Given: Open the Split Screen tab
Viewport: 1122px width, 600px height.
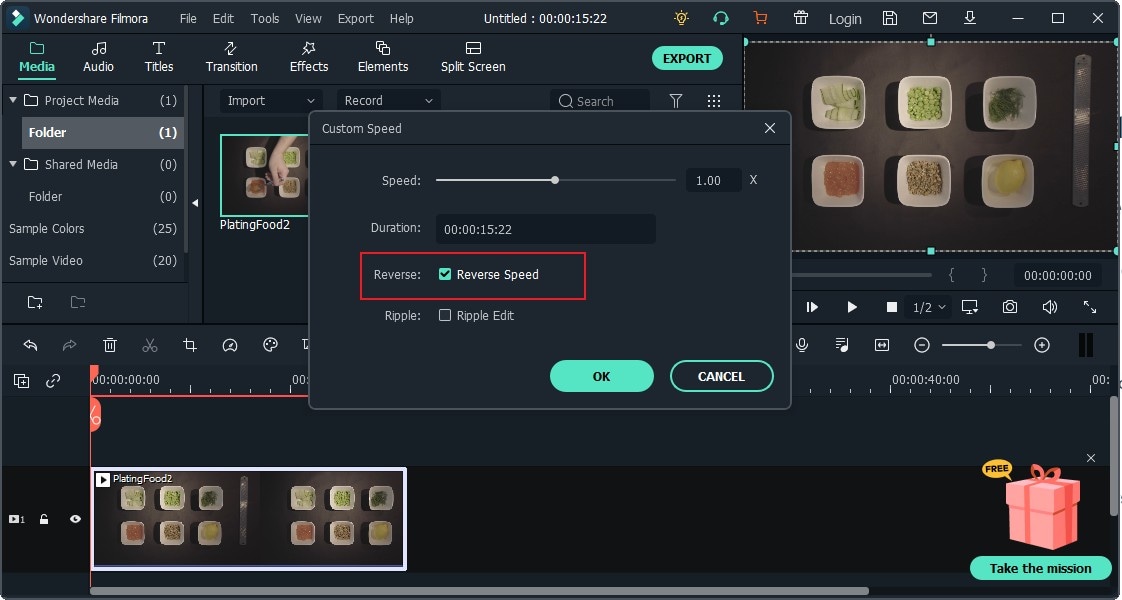Looking at the screenshot, I should tap(473, 57).
